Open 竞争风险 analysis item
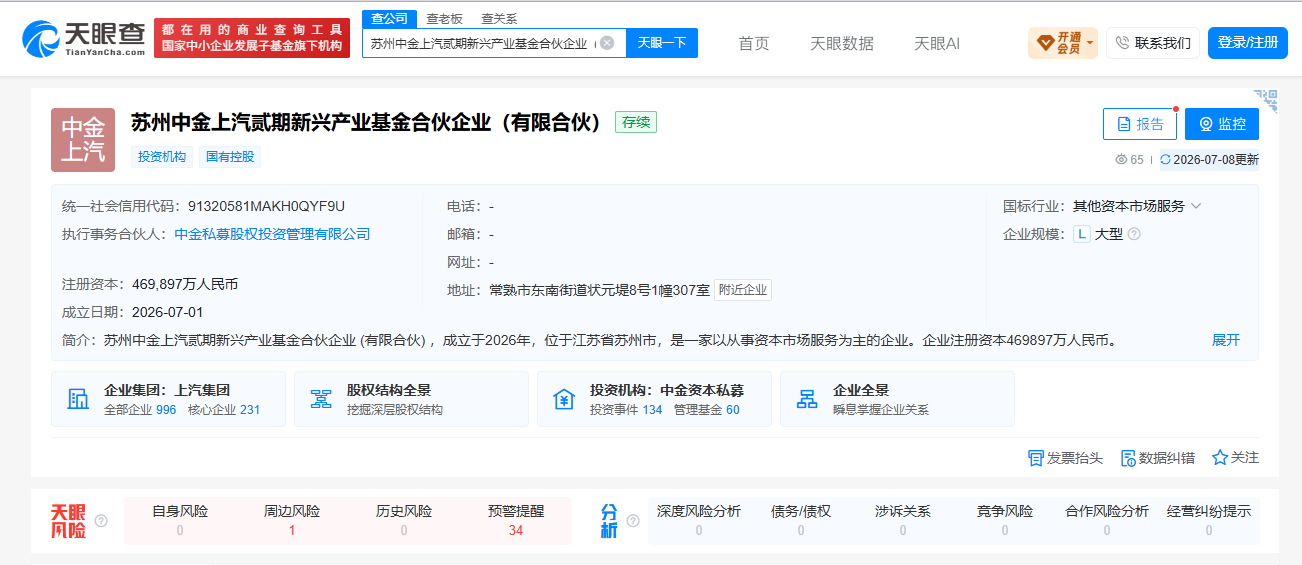Screen dimensions: 1302x565 click(x=1005, y=520)
